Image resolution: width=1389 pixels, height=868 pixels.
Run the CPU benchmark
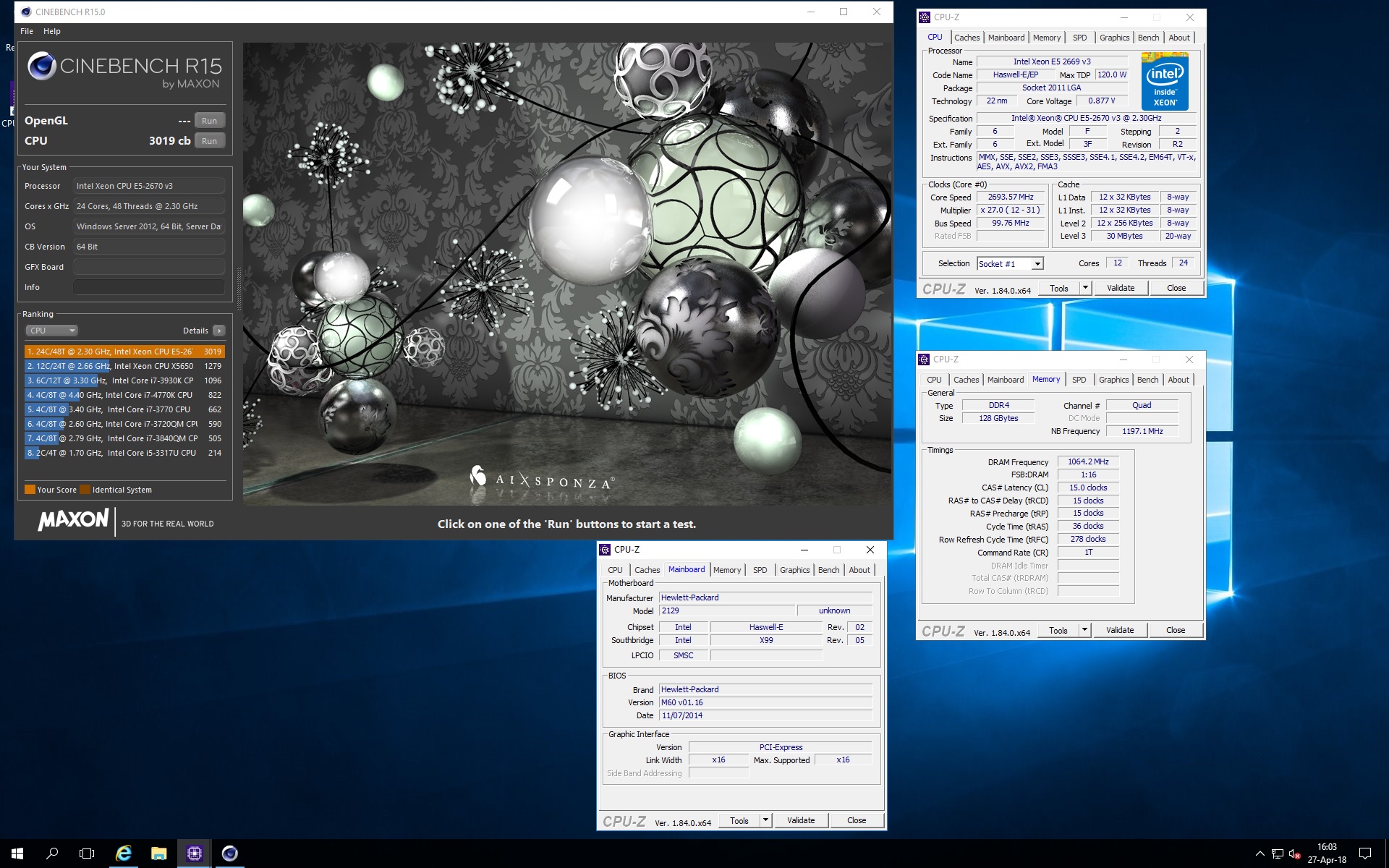[x=210, y=141]
